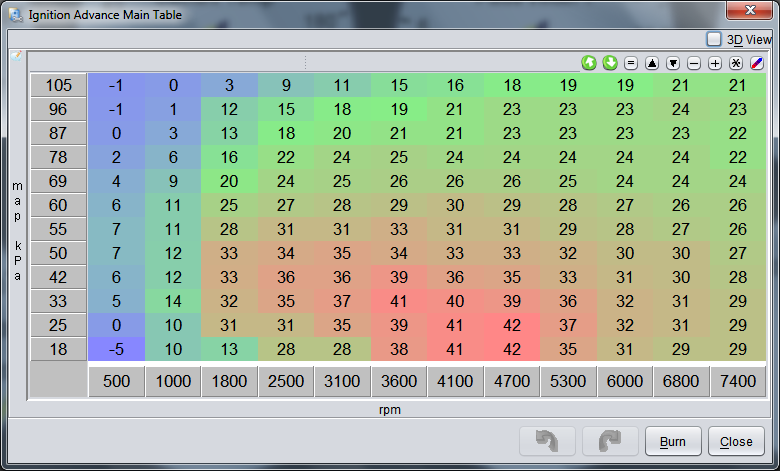Image resolution: width=780 pixels, height=471 pixels.
Task: Select the 42 kPa map bin
Action: click(x=59, y=277)
